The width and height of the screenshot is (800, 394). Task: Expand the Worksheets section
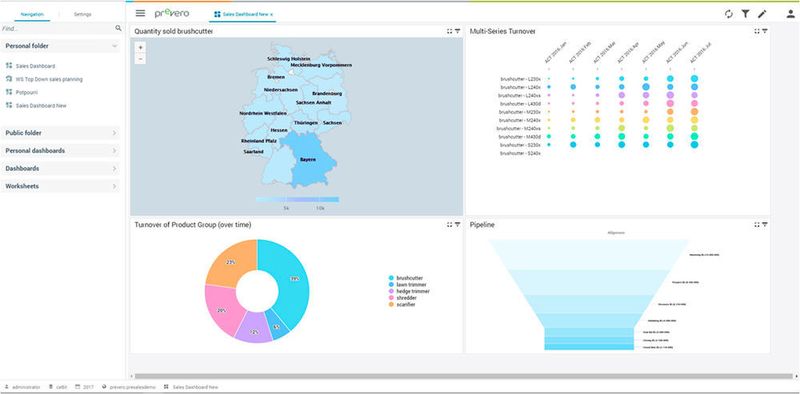coord(60,186)
